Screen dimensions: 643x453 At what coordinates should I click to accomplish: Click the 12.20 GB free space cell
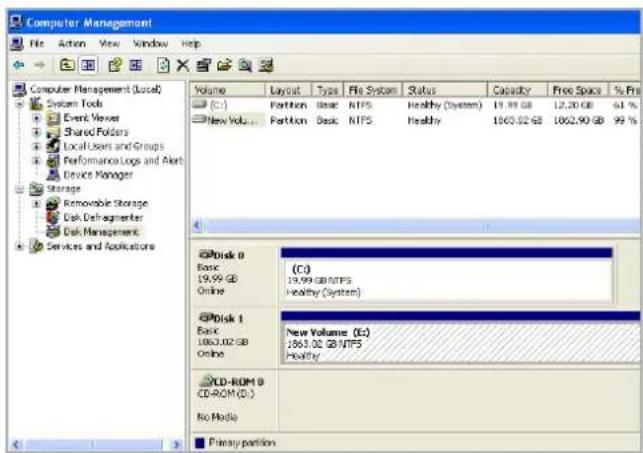point(573,105)
